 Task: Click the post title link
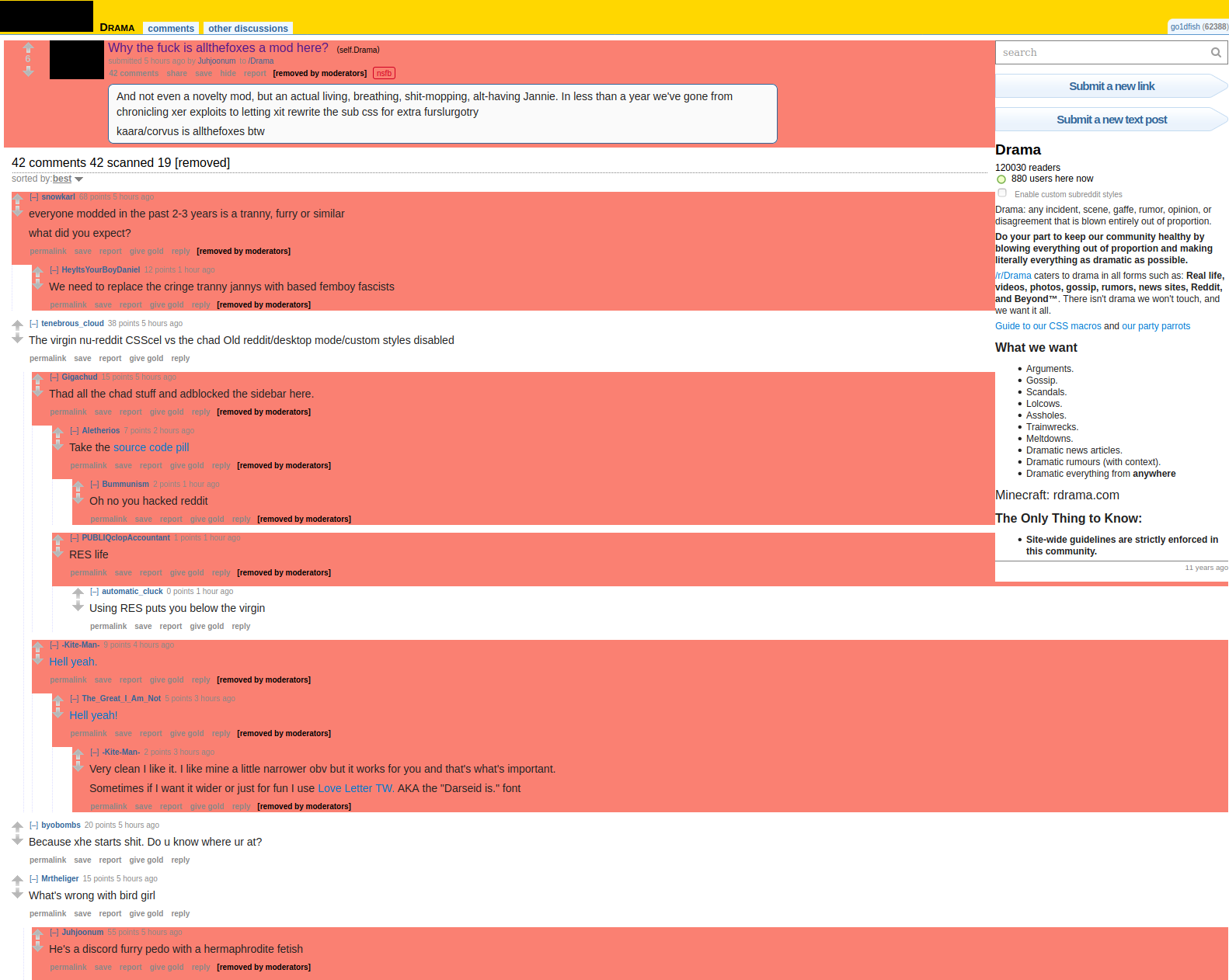click(218, 48)
